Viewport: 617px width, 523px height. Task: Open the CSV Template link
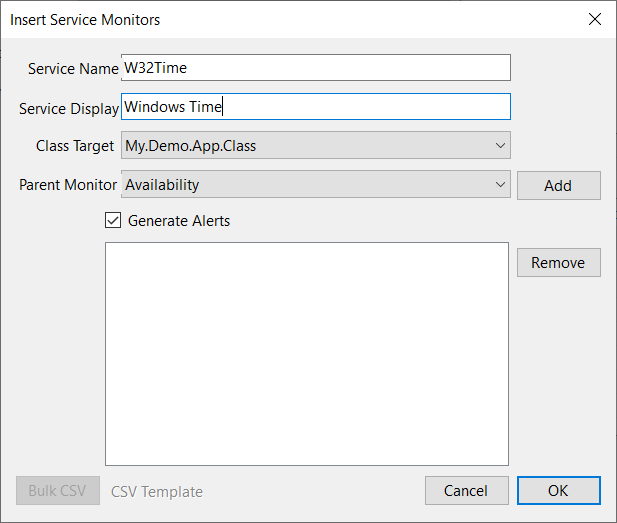pyautogui.click(x=157, y=492)
